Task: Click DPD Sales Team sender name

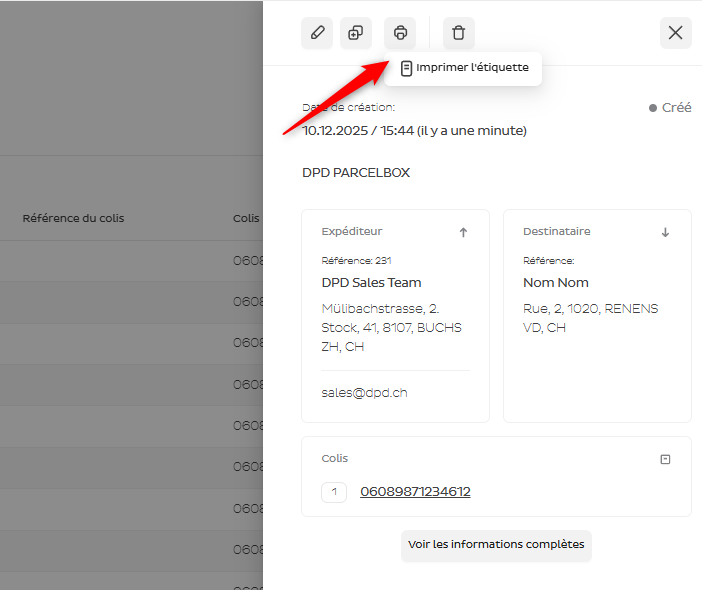Action: point(372,282)
